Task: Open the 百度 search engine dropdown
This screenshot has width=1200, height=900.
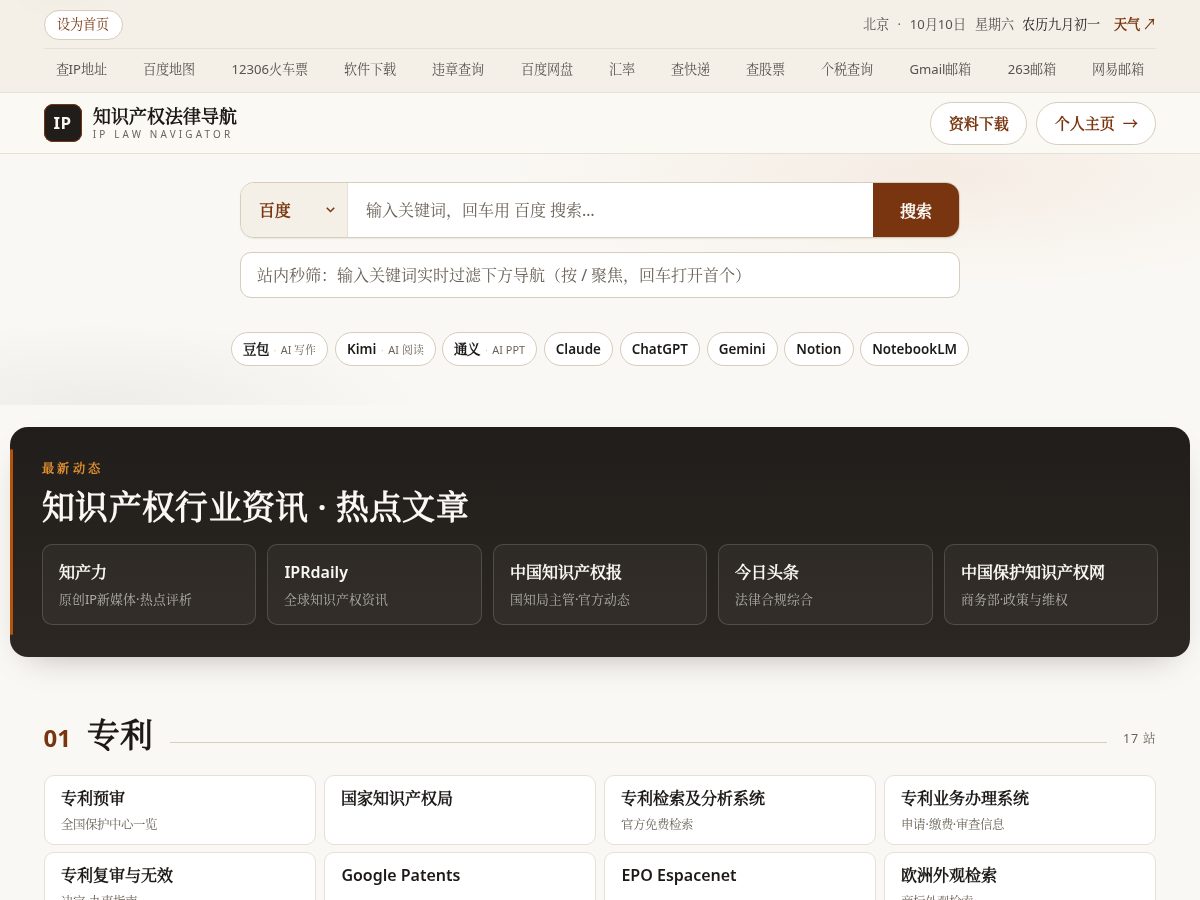Action: click(294, 210)
